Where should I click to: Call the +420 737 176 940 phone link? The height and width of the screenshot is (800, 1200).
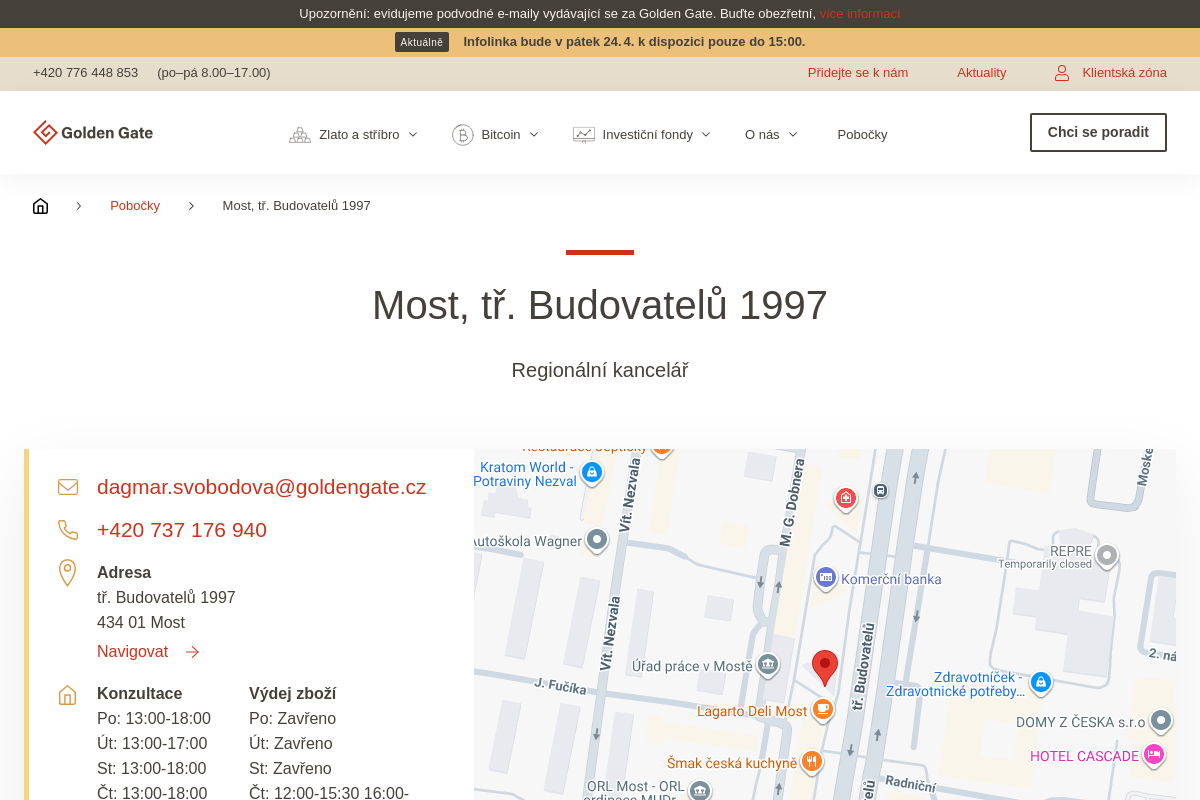coord(182,530)
